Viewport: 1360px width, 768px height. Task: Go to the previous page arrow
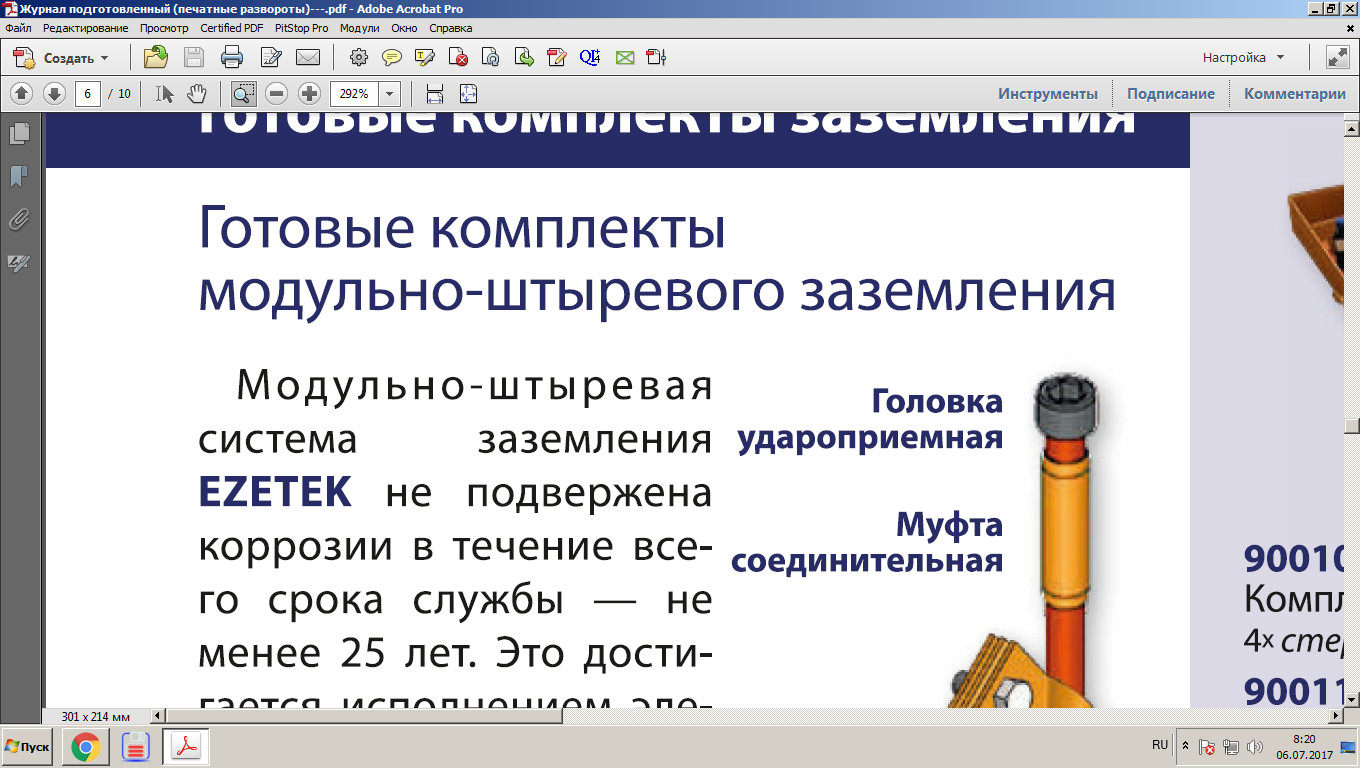[x=22, y=94]
